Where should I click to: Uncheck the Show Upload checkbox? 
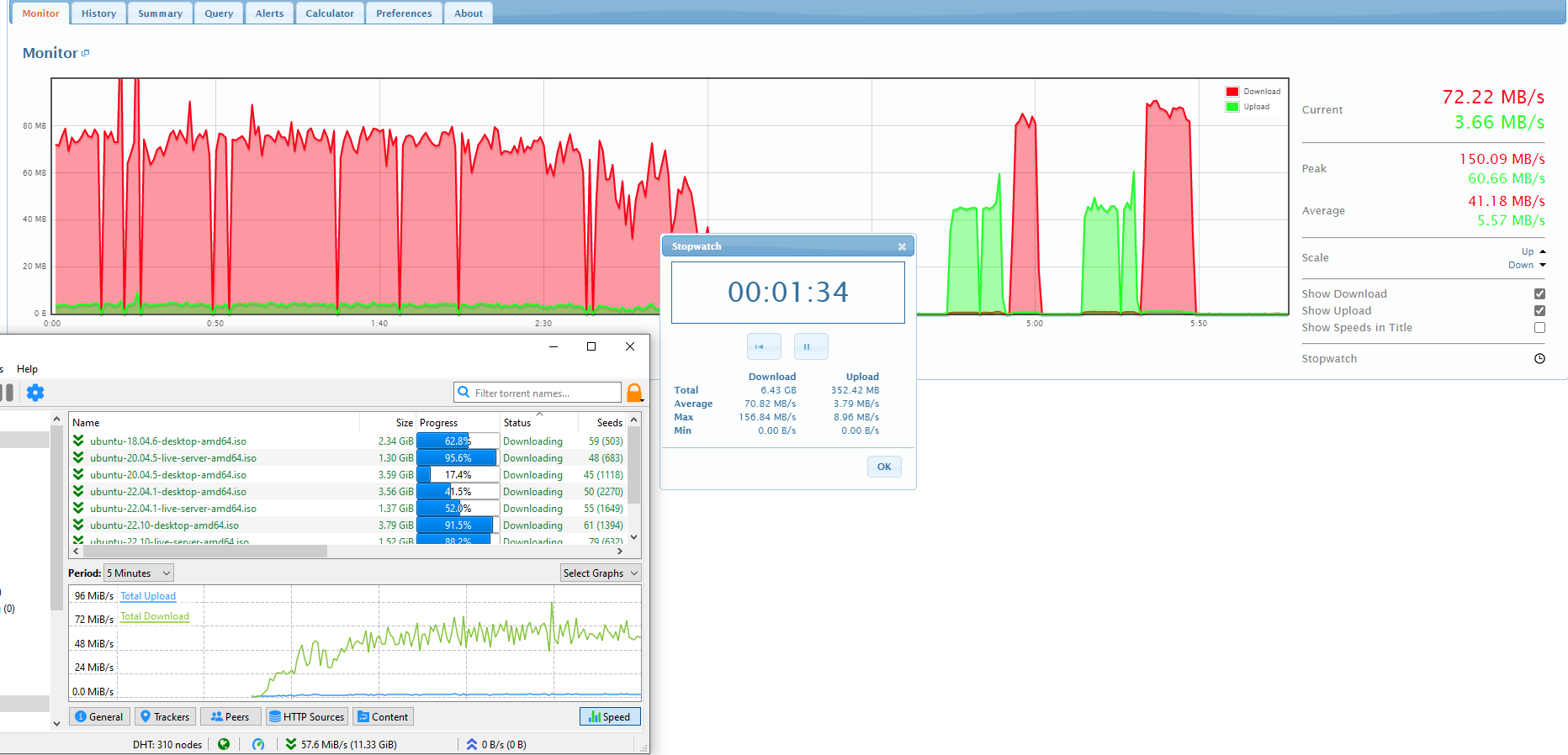[1539, 311]
